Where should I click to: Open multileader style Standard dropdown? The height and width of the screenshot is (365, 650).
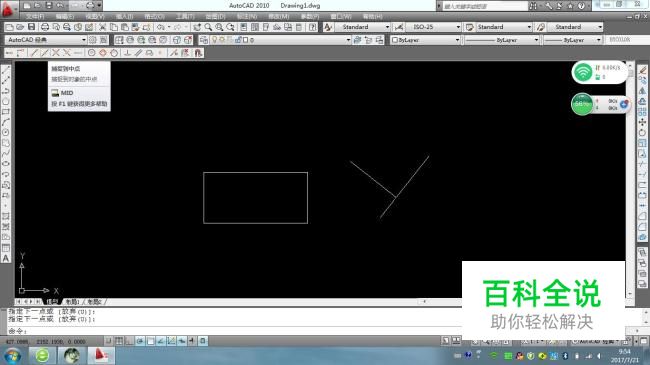point(575,27)
